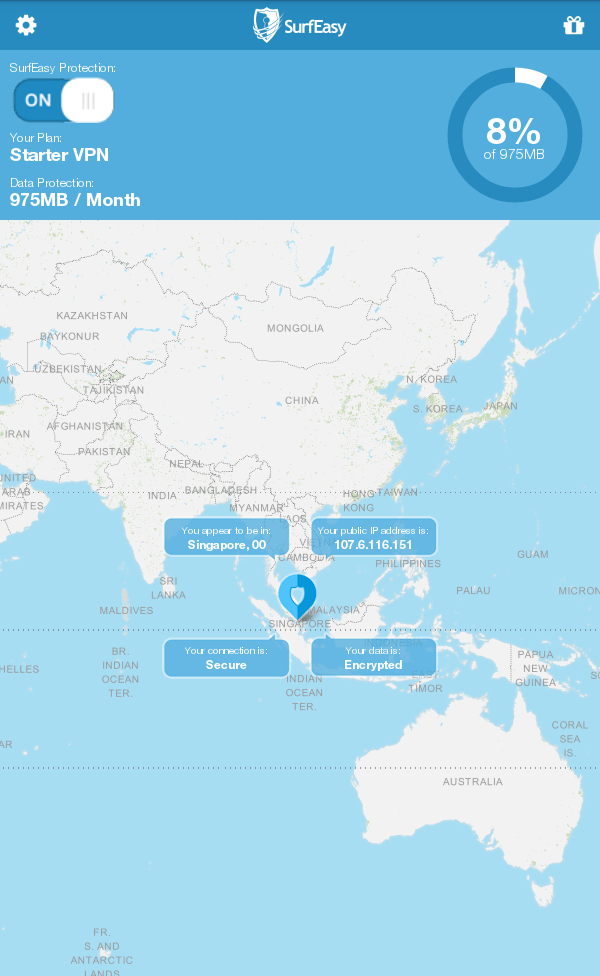
Task: Tap the gift box rewards icon
Action: point(573,25)
